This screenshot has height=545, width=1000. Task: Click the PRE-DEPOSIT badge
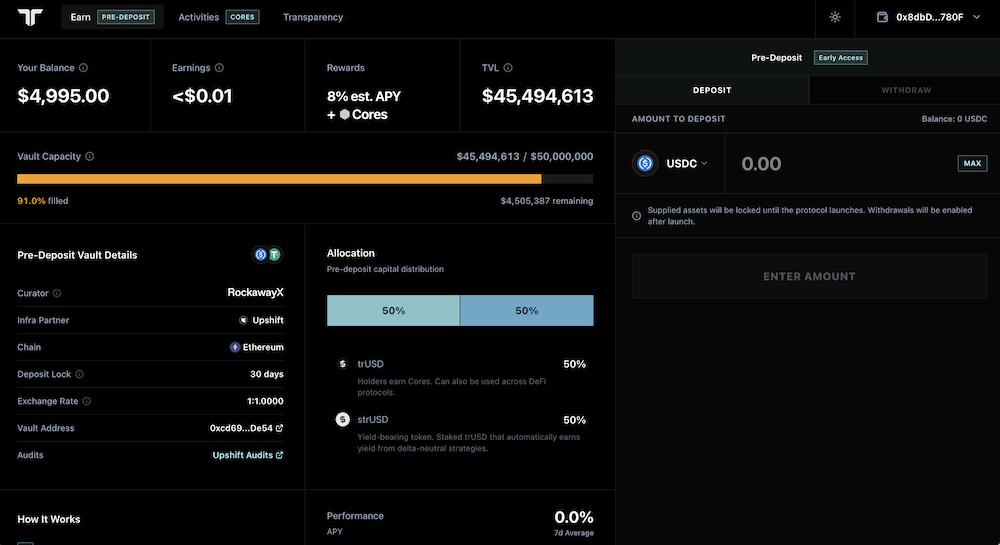point(126,17)
